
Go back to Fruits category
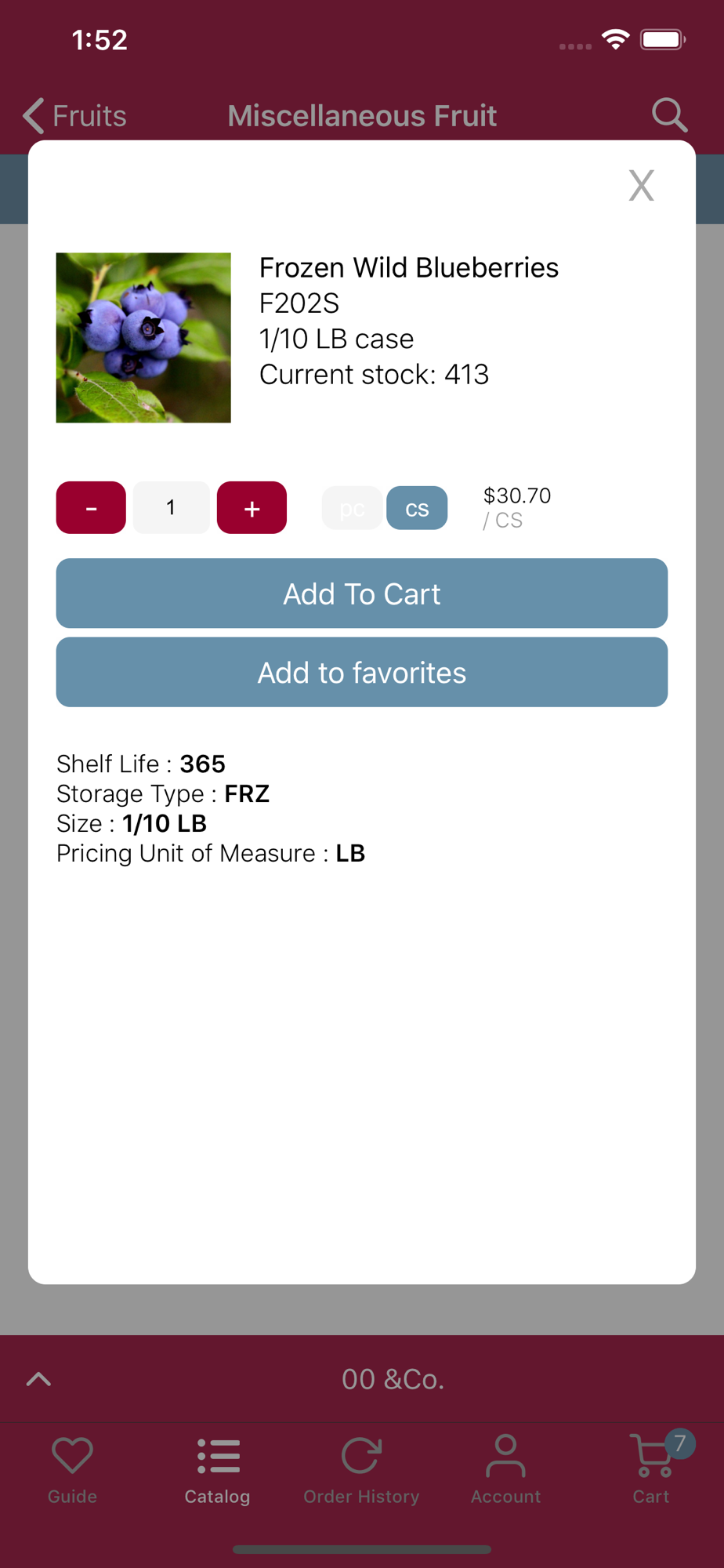(75, 116)
